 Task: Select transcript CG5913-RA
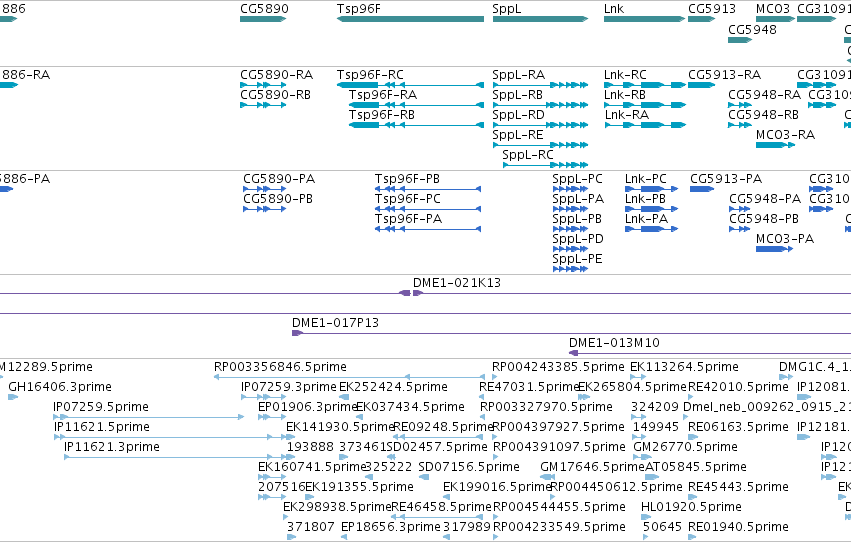point(701,85)
